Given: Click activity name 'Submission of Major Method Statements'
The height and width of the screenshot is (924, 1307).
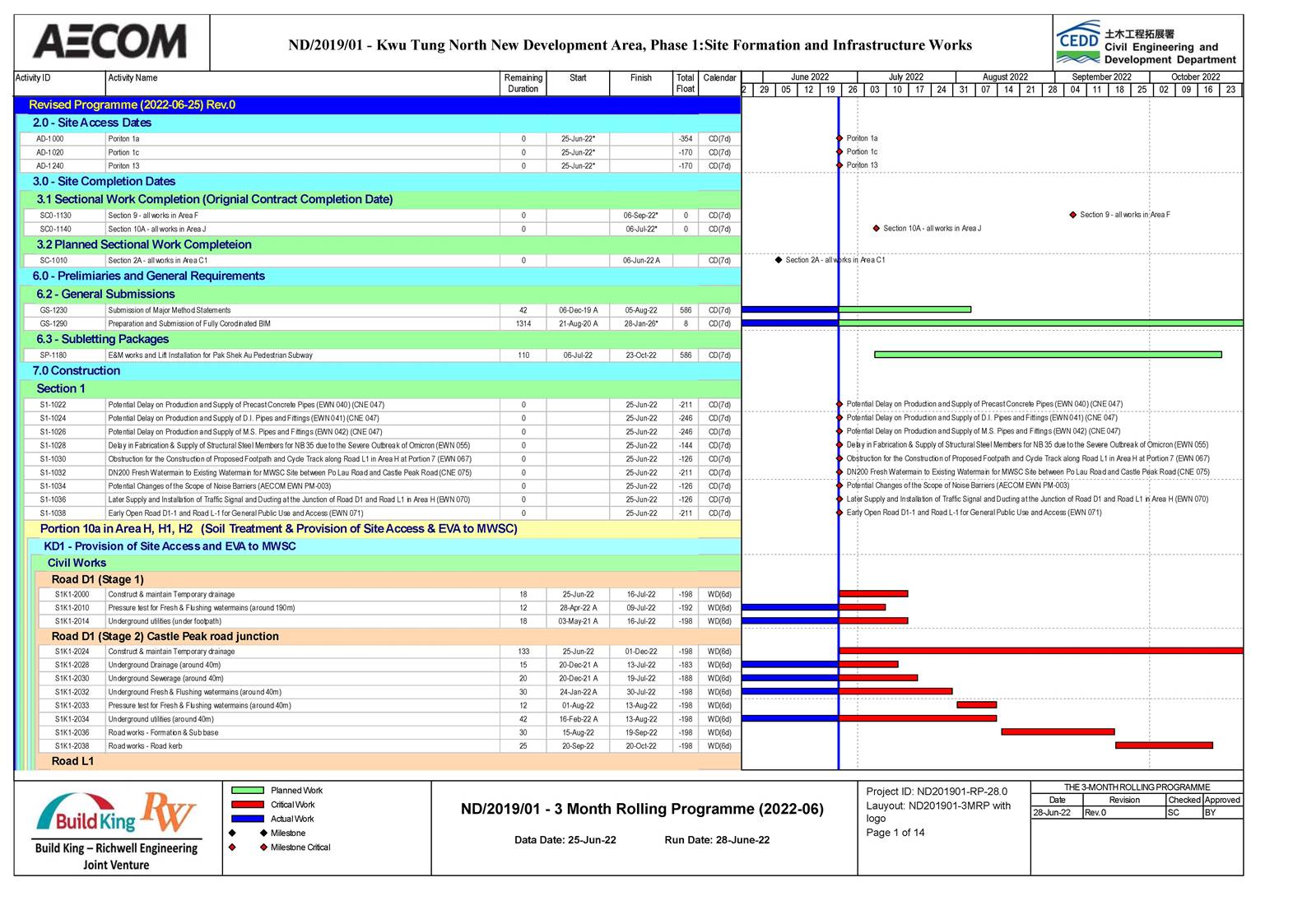Looking at the screenshot, I should click(x=170, y=310).
